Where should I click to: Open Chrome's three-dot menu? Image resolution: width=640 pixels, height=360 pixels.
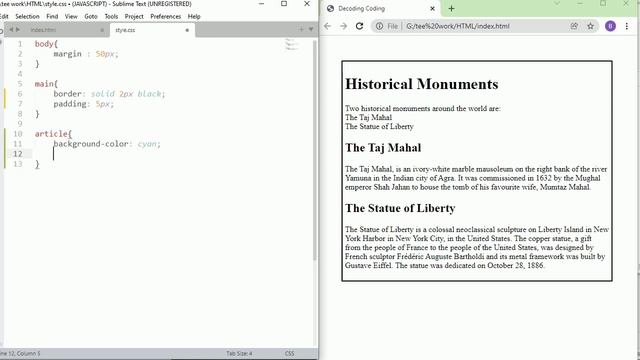[x=627, y=26]
